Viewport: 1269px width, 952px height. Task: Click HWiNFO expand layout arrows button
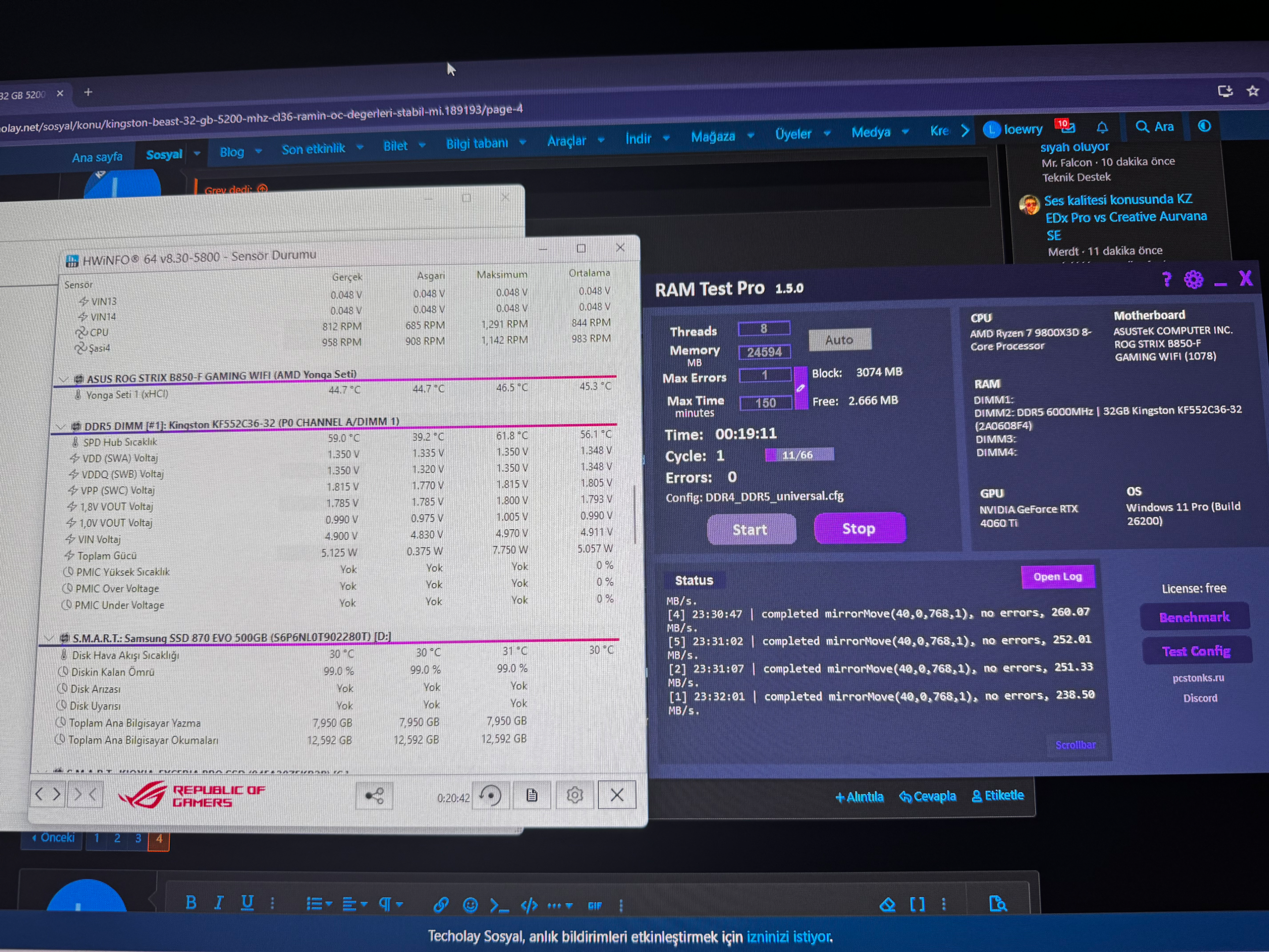pos(48,794)
